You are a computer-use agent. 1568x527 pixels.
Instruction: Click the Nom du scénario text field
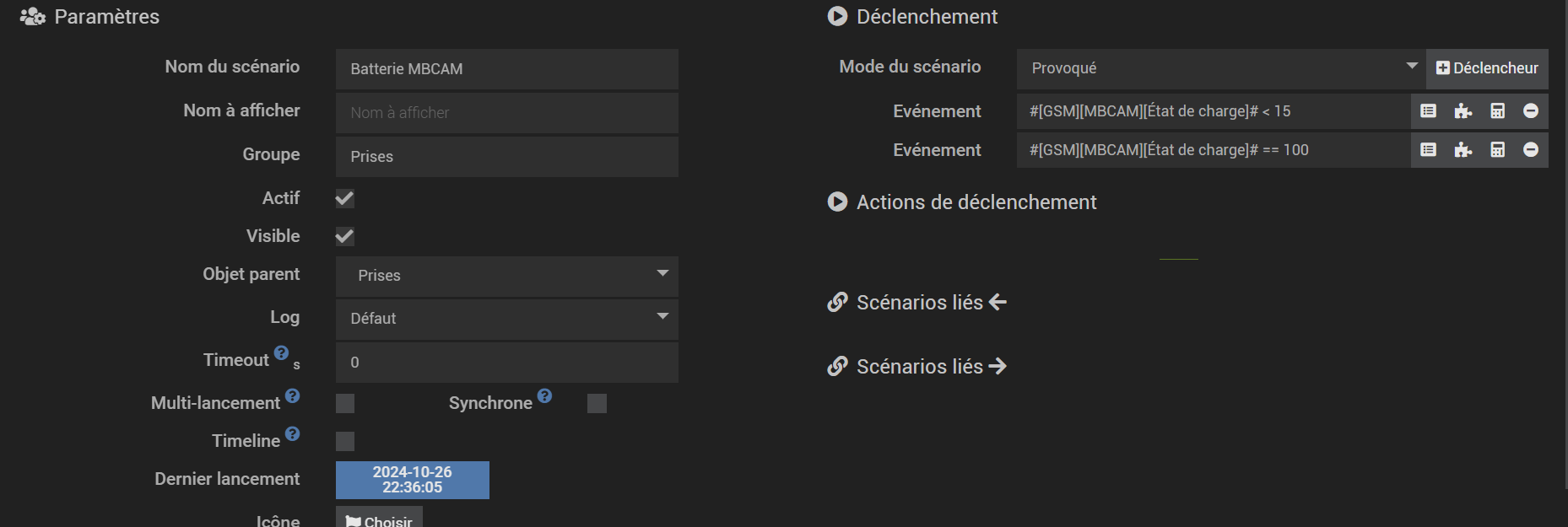coord(506,69)
